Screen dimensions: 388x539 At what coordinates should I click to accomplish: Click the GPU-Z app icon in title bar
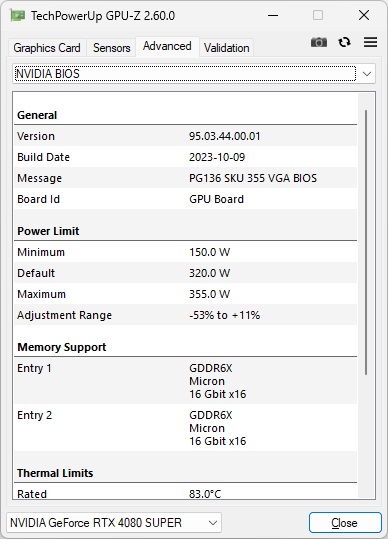18,15
